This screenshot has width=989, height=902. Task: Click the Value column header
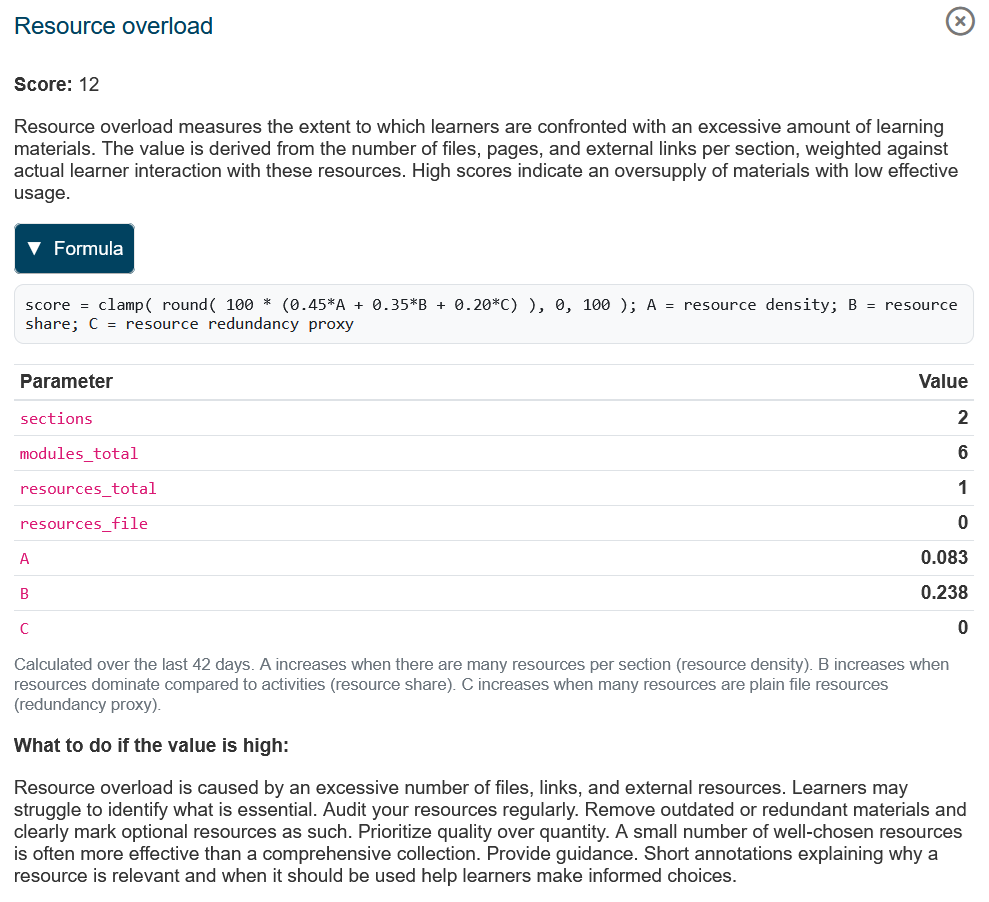pos(942,381)
